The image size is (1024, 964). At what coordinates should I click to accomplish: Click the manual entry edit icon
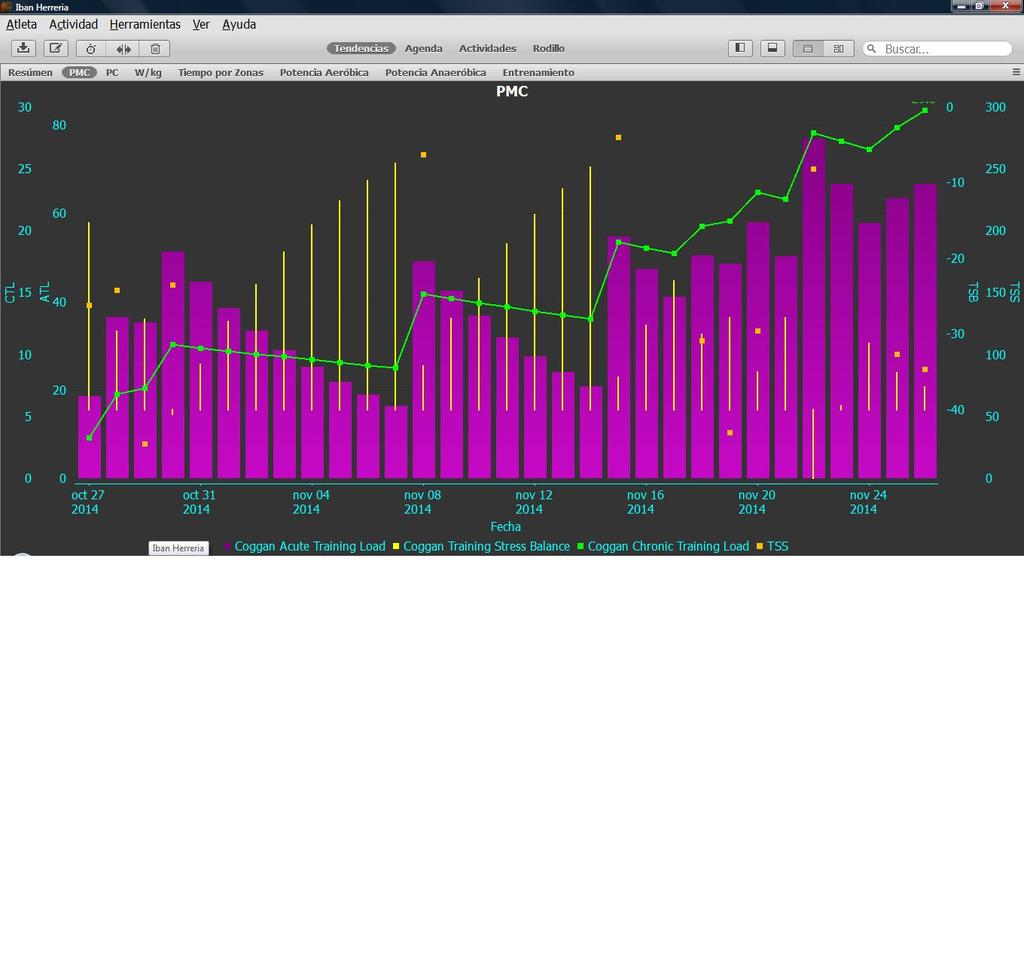56,48
